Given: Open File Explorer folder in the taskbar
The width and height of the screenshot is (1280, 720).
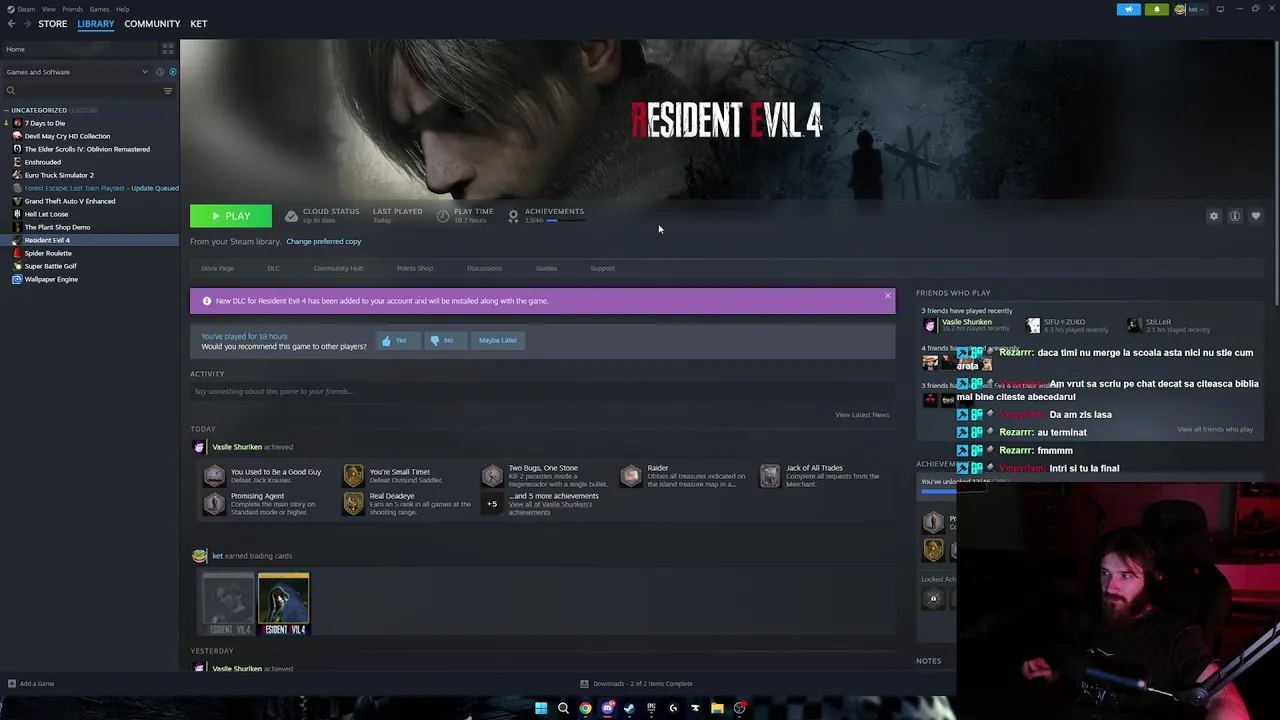Looking at the screenshot, I should coord(717,708).
